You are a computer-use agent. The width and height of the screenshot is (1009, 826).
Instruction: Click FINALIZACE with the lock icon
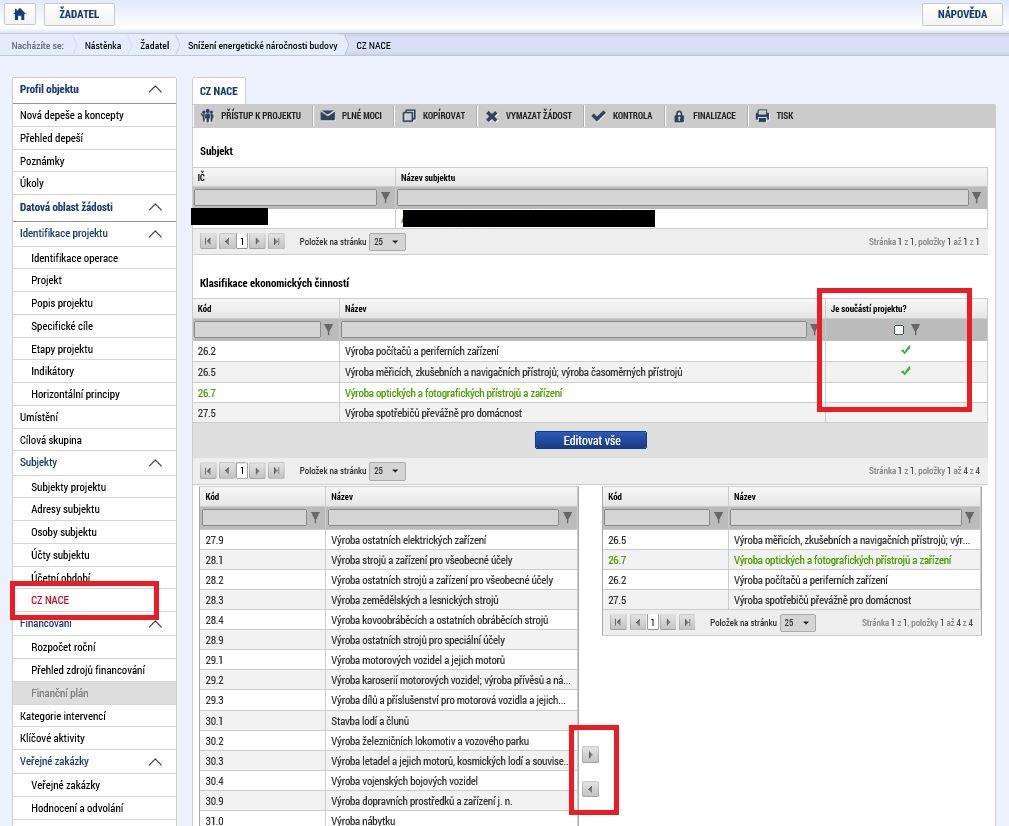(706, 116)
